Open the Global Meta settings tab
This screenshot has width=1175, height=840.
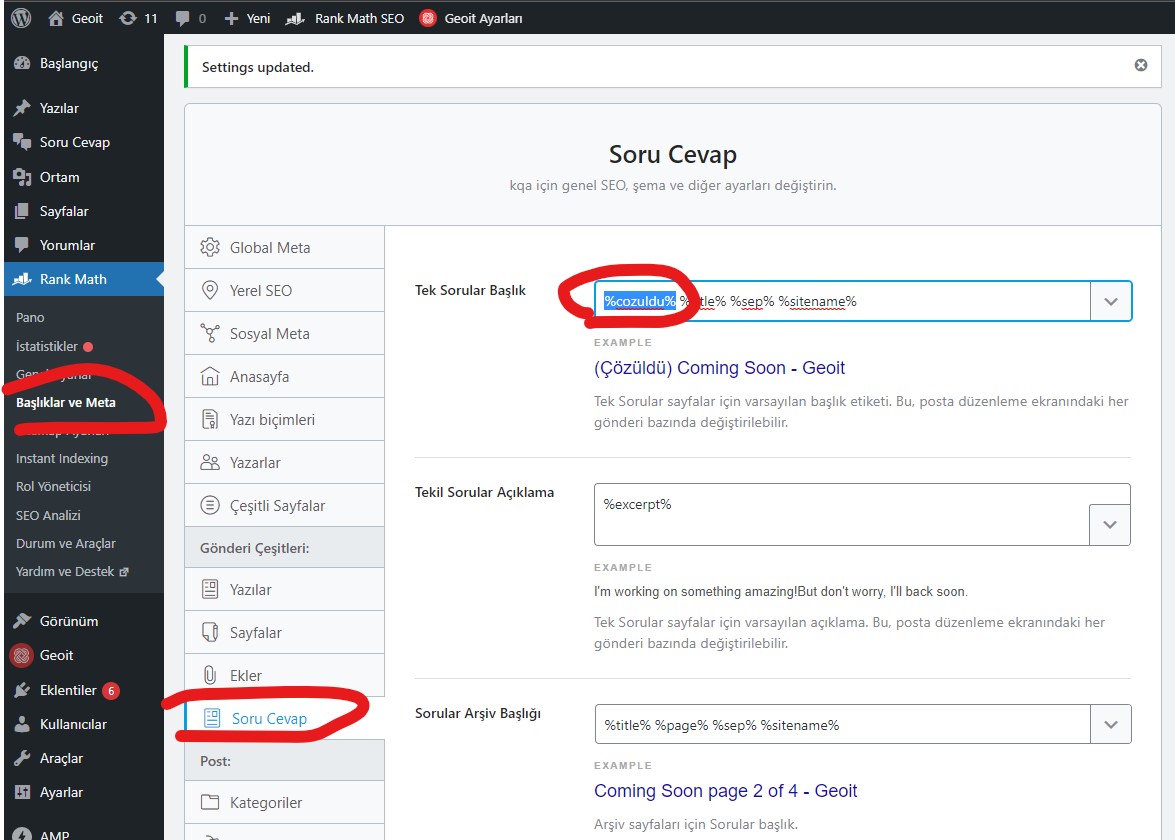point(270,248)
